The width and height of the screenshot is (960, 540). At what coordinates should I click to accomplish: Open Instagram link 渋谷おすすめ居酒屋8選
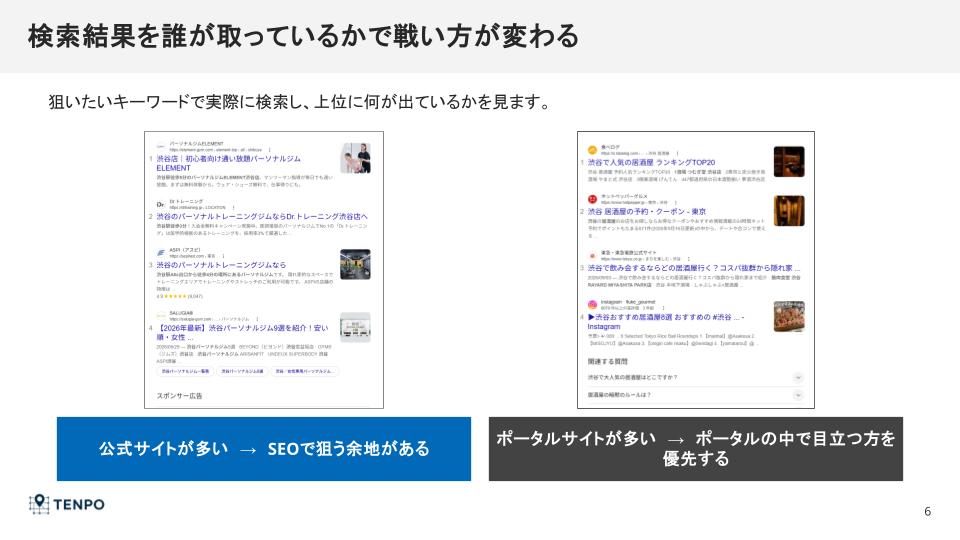[x=666, y=321]
